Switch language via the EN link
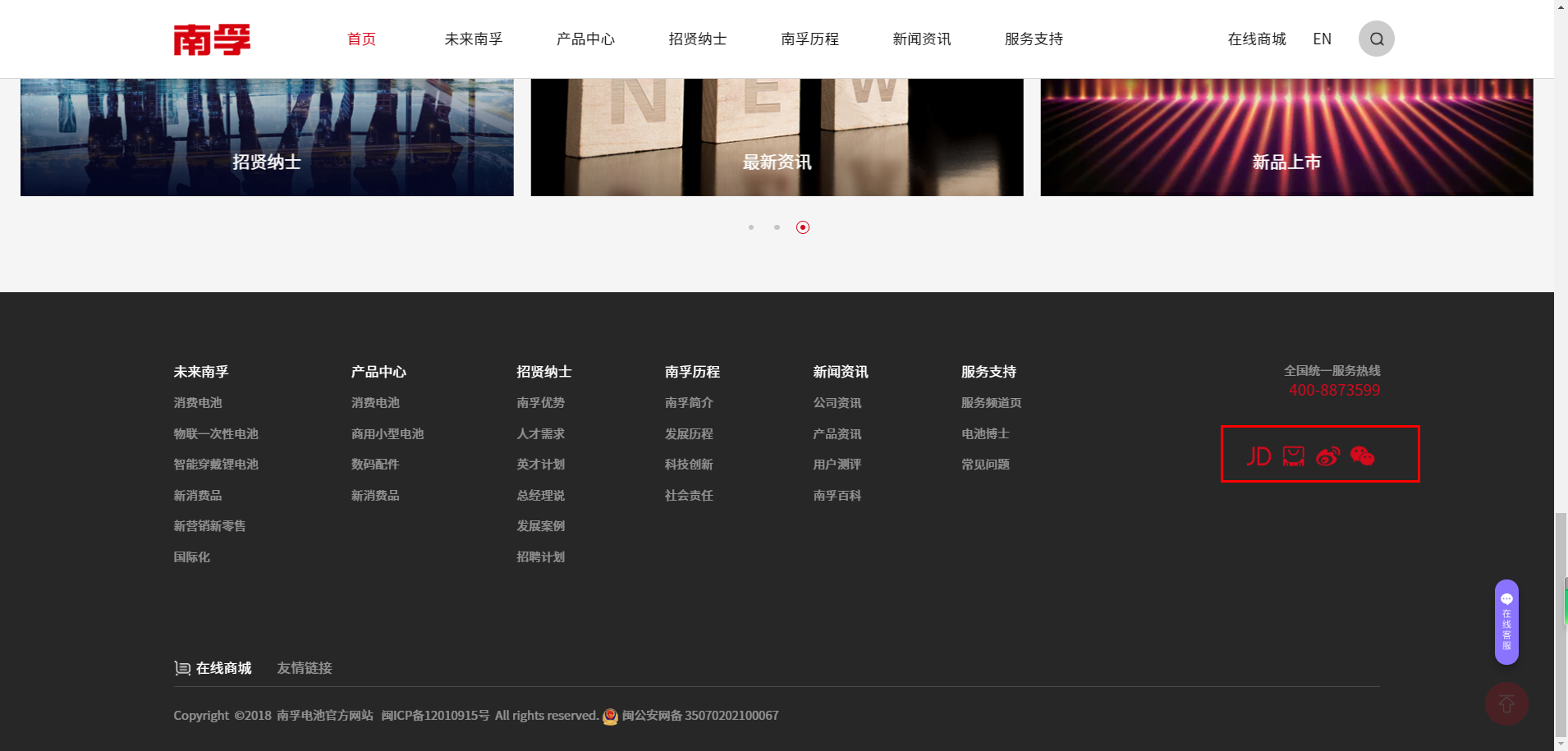 (x=1322, y=39)
